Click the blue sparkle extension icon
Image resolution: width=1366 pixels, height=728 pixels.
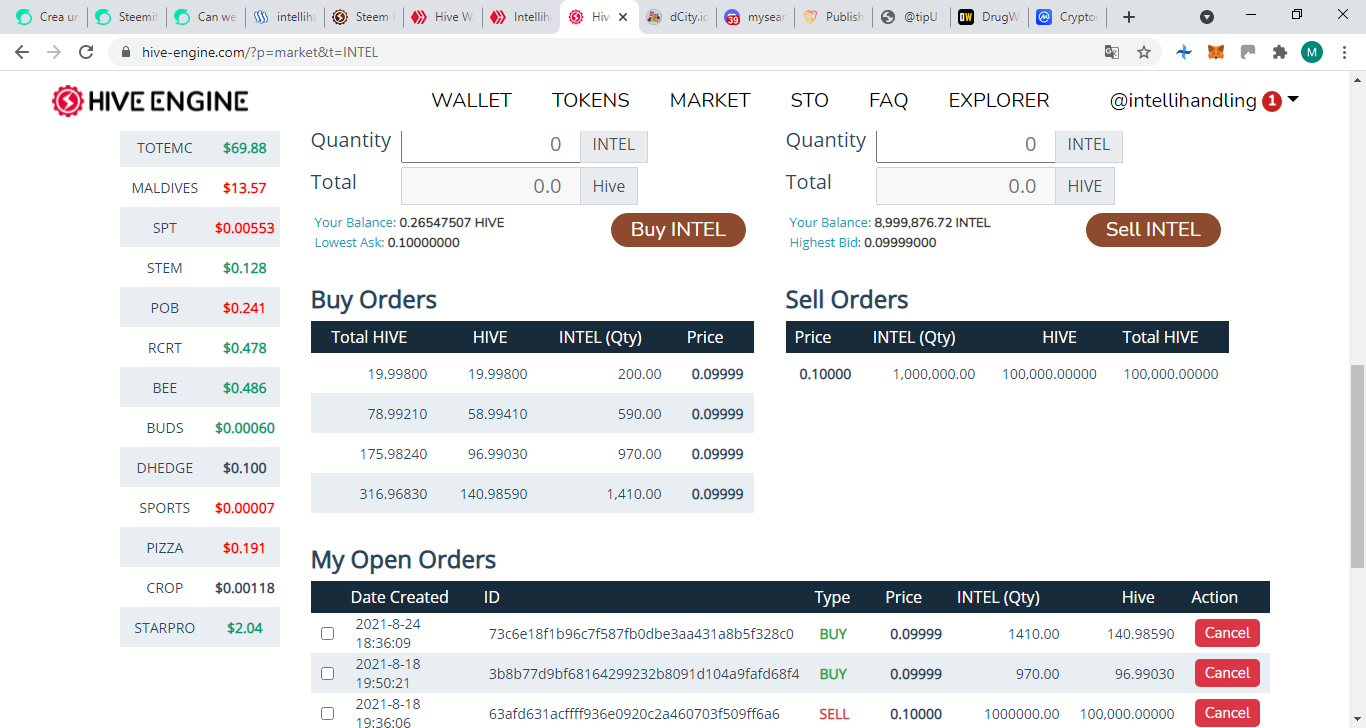pos(1184,52)
